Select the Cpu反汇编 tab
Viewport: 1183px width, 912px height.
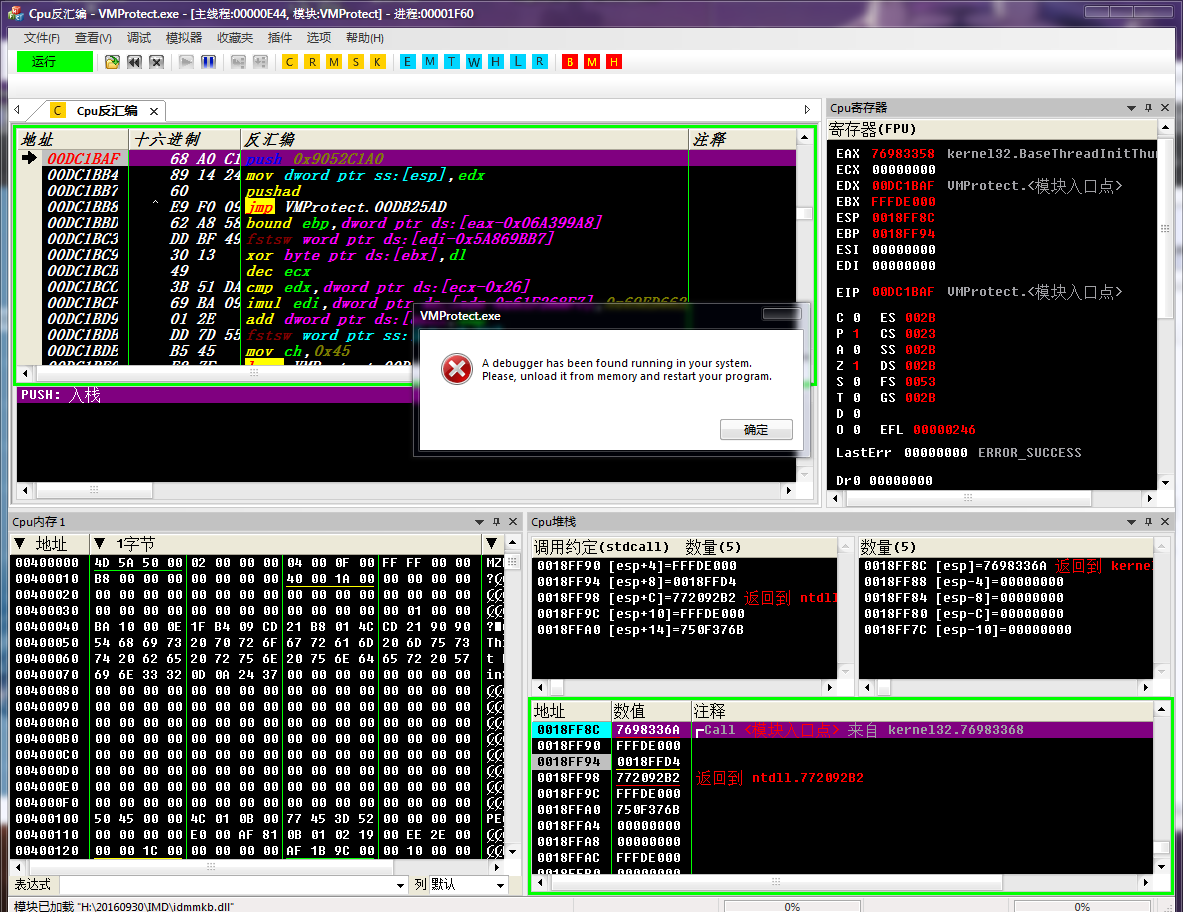(x=106, y=111)
